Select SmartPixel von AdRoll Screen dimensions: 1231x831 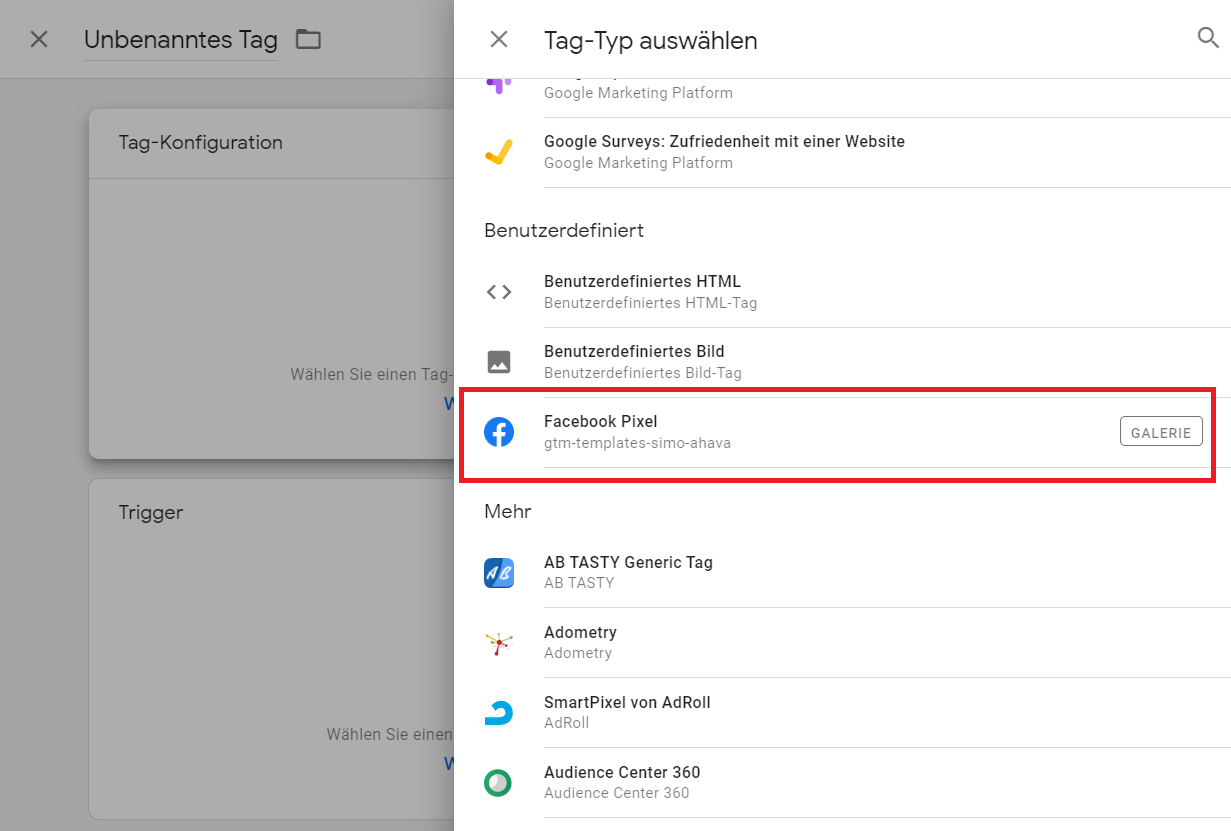pyautogui.click(x=842, y=712)
